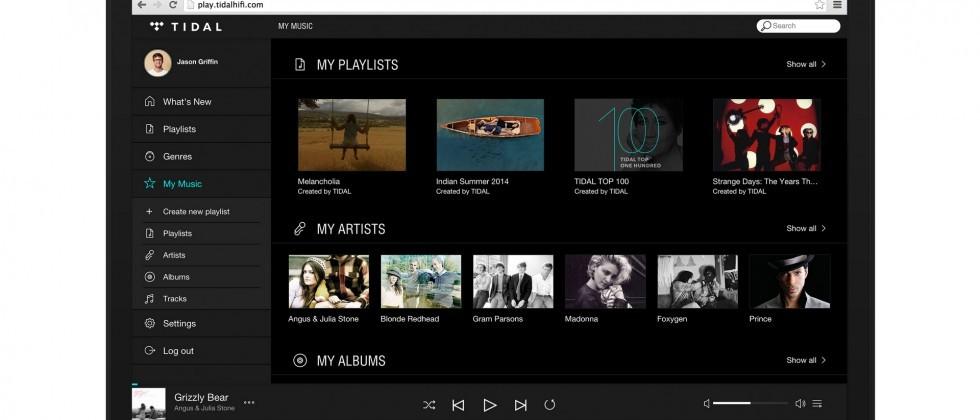Viewport: 980px width, 420px height.
Task: Select Log out in sidebar
Action: pos(201,351)
